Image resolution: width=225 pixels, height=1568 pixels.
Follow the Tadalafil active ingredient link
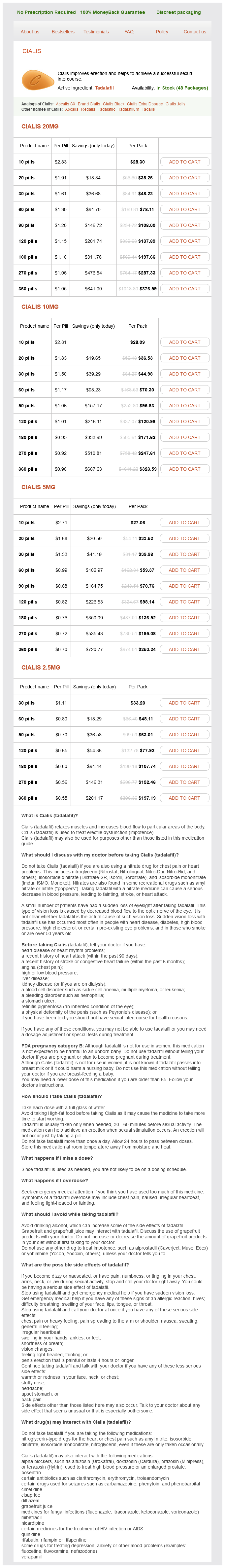[x=105, y=88]
